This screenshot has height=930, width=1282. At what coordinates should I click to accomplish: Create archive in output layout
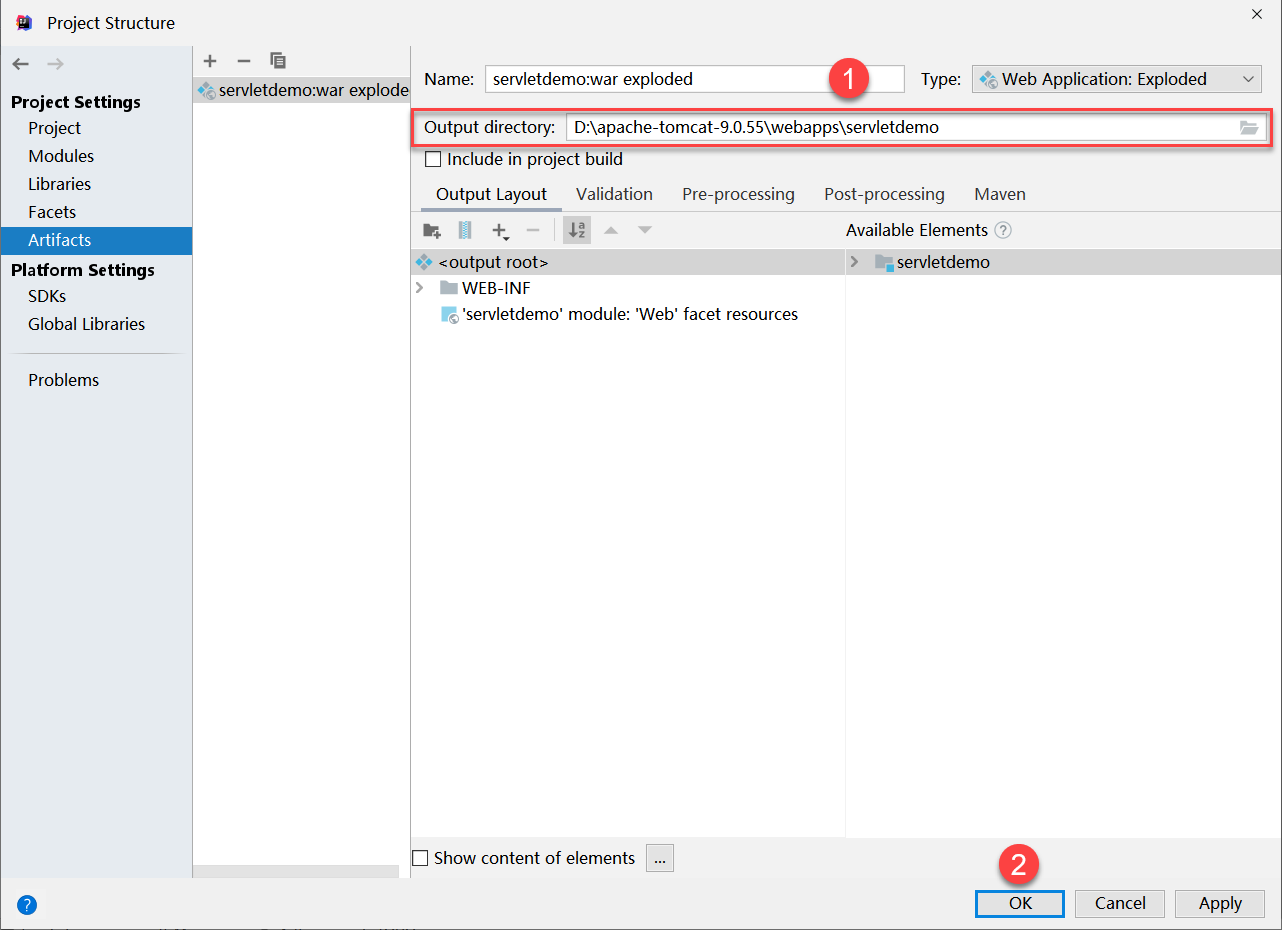pyautogui.click(x=465, y=230)
